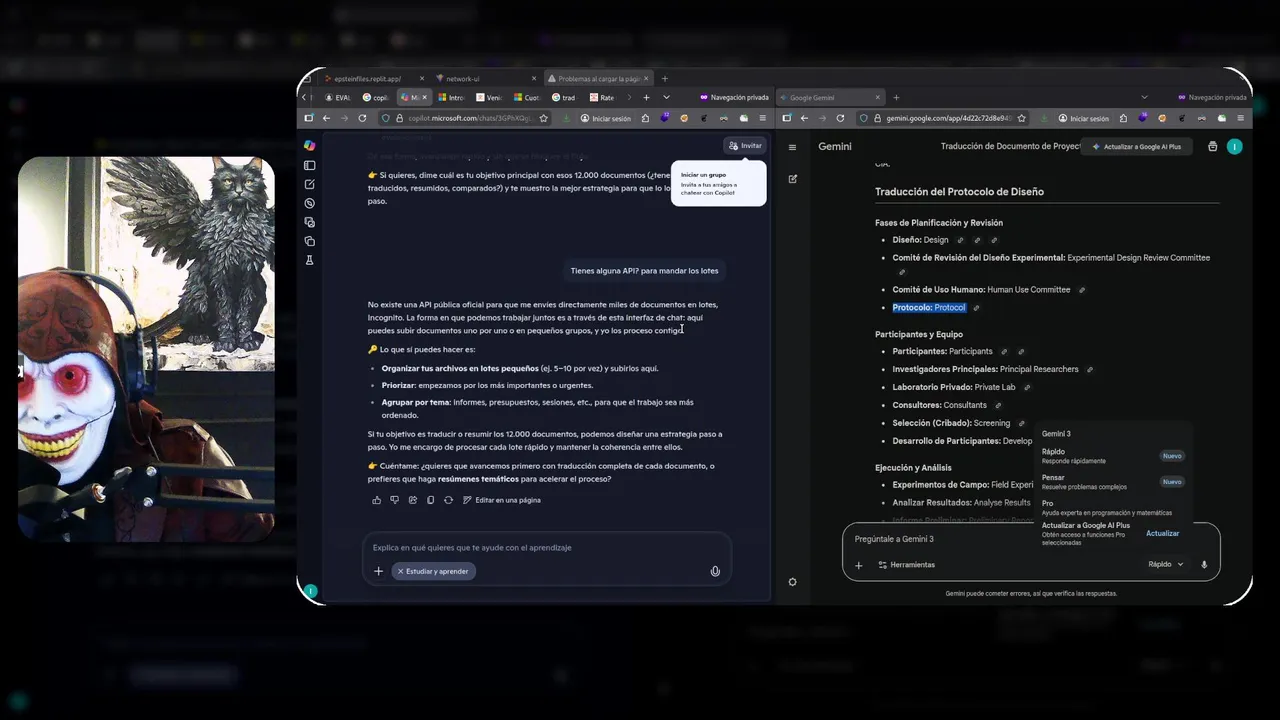Click Copilot sidebar toggle panel icon

tap(310, 165)
